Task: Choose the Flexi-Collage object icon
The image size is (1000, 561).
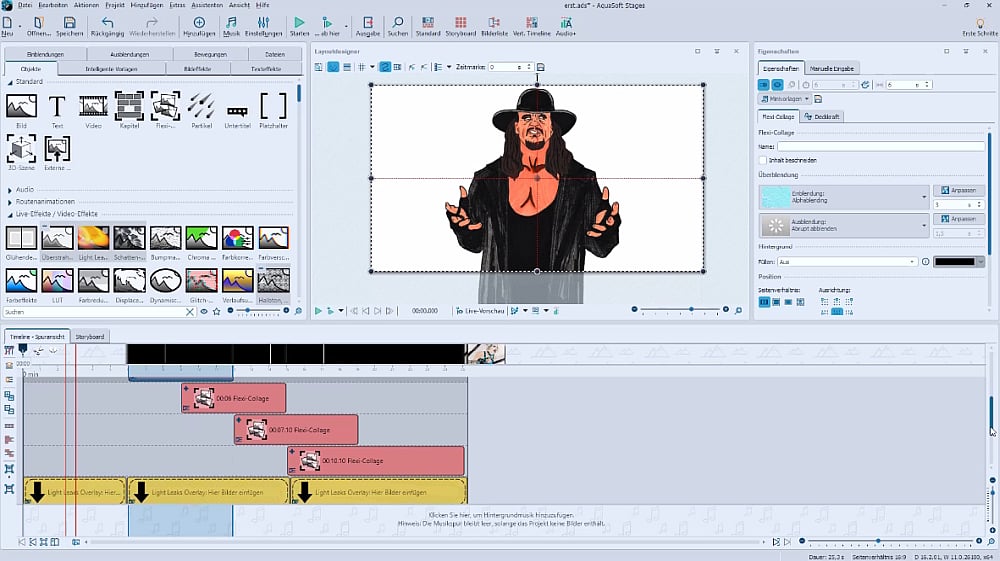Action: (165, 107)
